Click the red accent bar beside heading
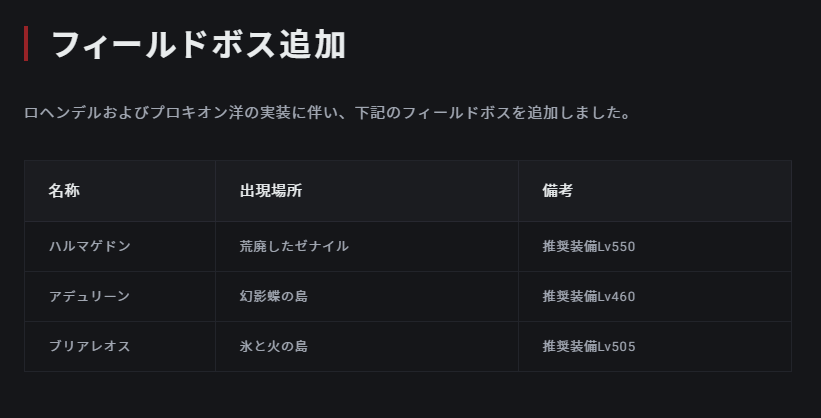The width and height of the screenshot is (821, 418). 26,44
